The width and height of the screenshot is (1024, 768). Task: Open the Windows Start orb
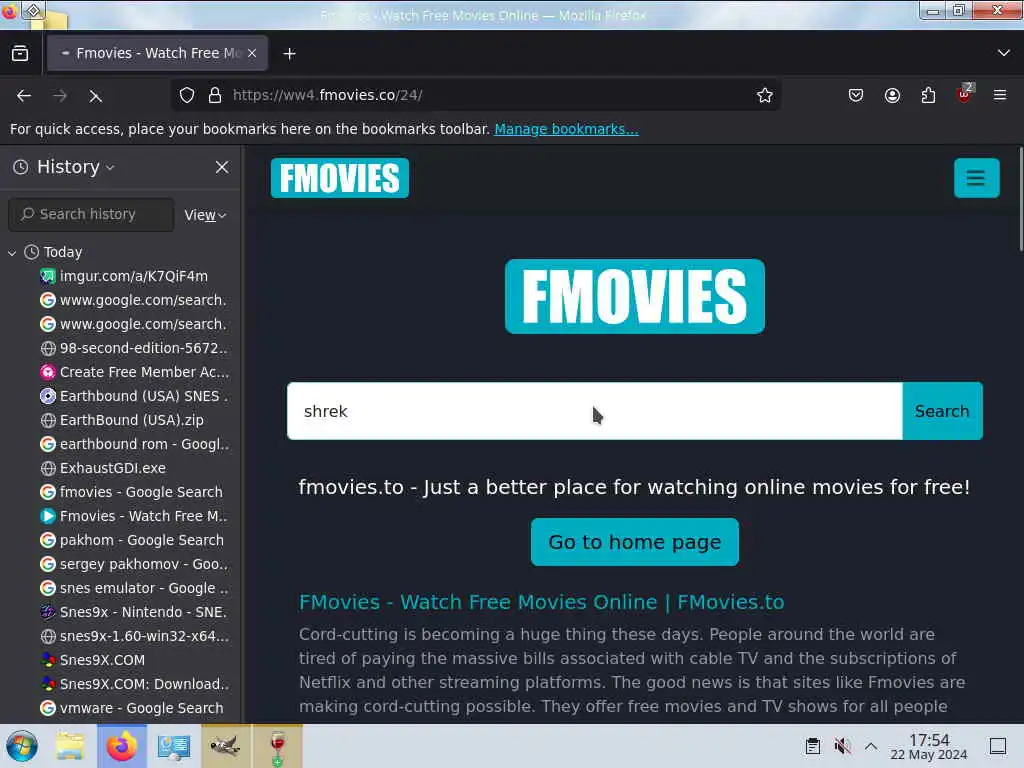coord(22,746)
